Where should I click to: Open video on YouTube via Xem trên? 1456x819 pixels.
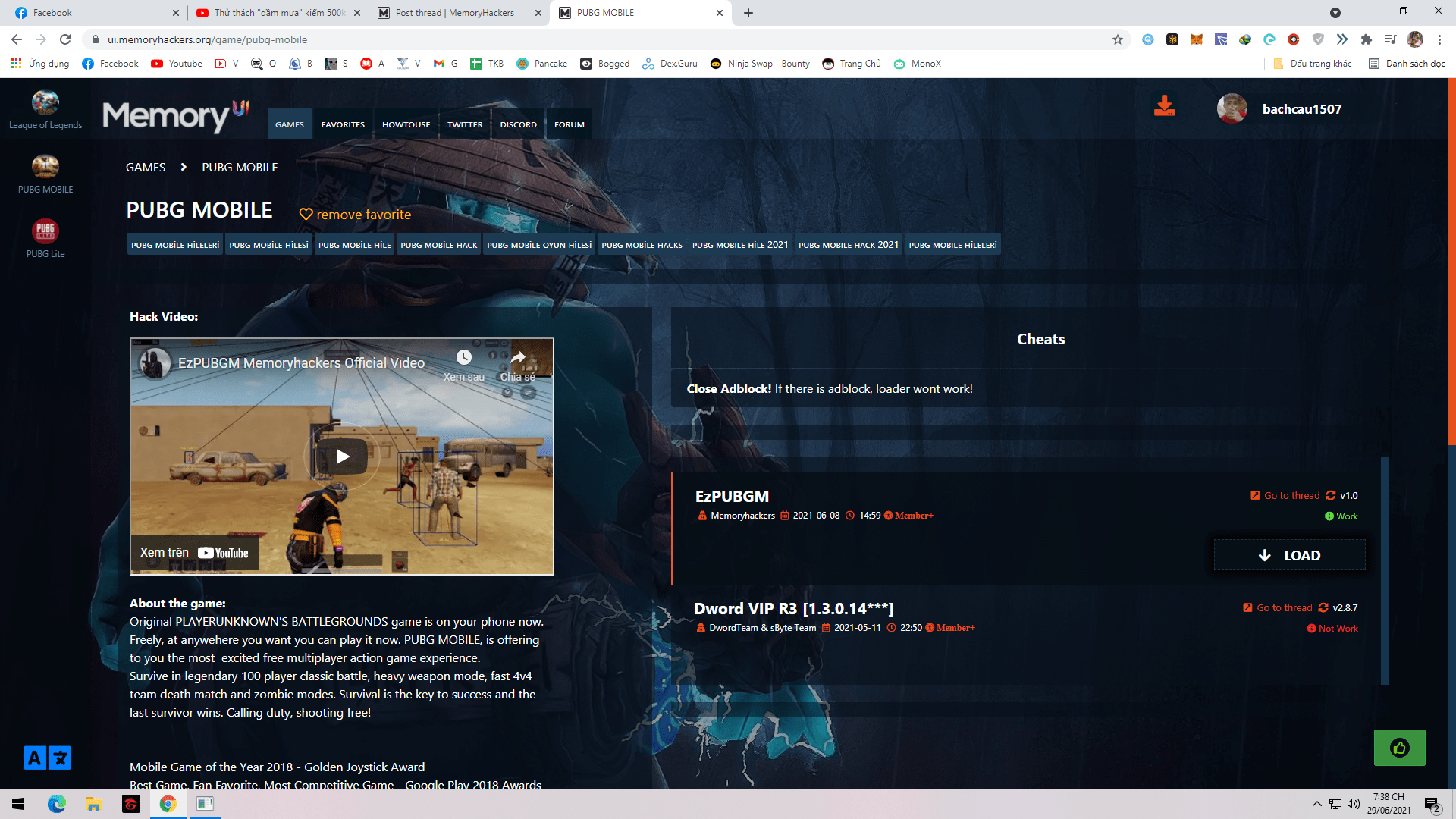click(x=194, y=553)
